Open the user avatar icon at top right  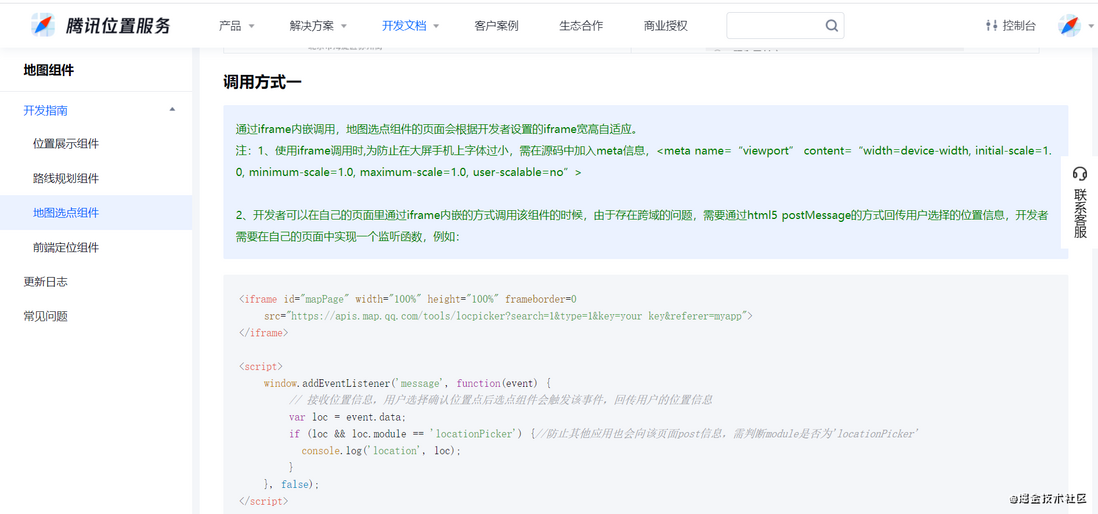click(x=1069, y=25)
